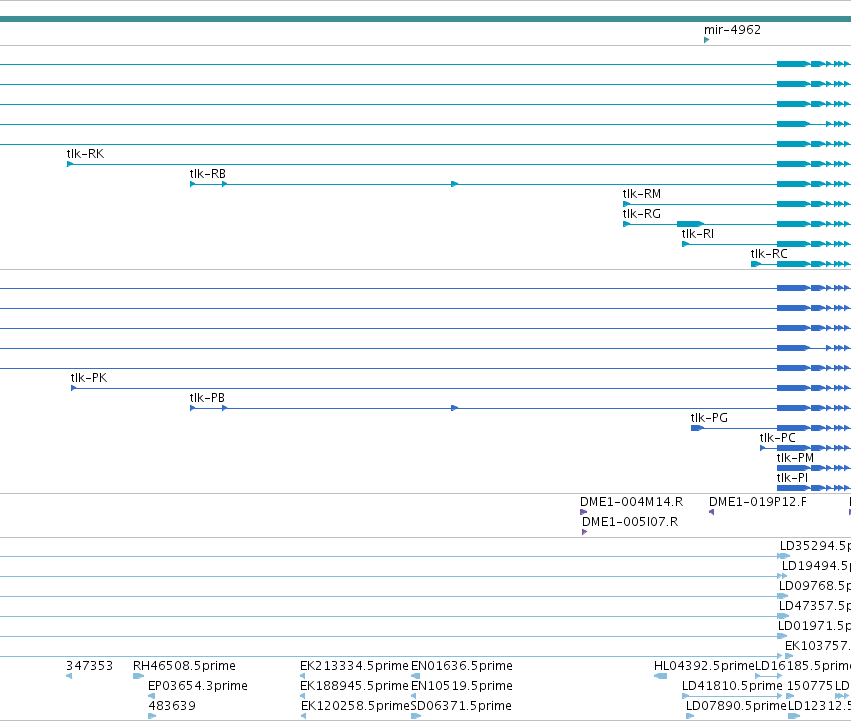Viewport: 851px width, 721px height.
Task: Select the tlk-PG protein label
Action: click(x=709, y=418)
